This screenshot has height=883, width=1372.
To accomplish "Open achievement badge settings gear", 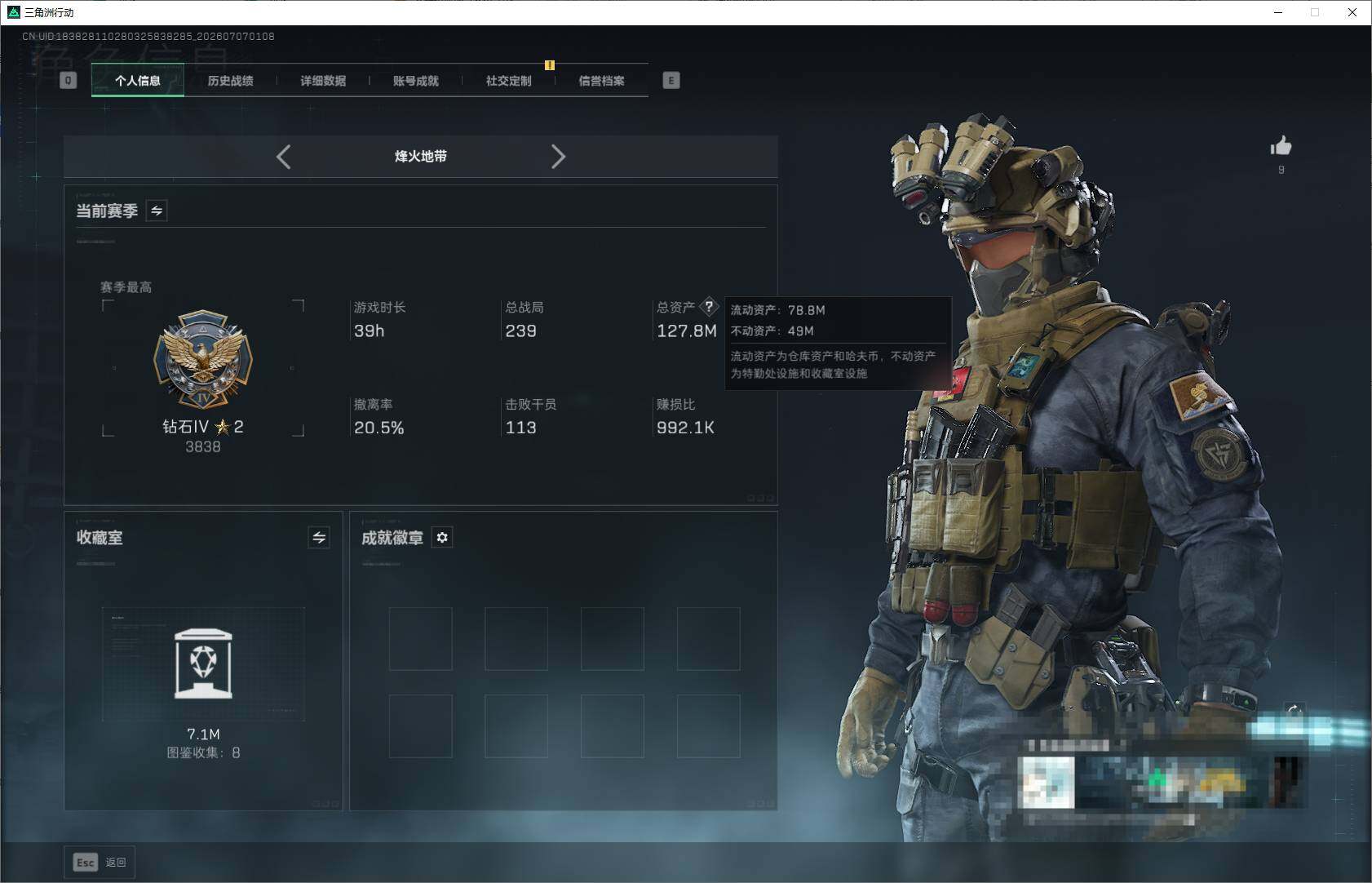I will 442,537.
